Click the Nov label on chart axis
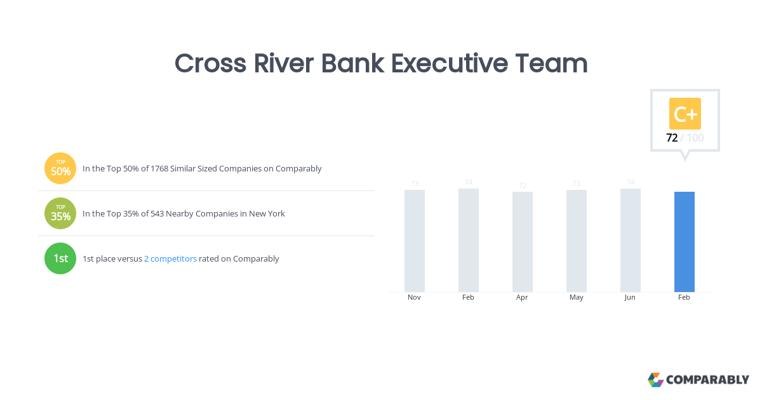Image resolution: width=762 pixels, height=400 pixels. pos(414,298)
